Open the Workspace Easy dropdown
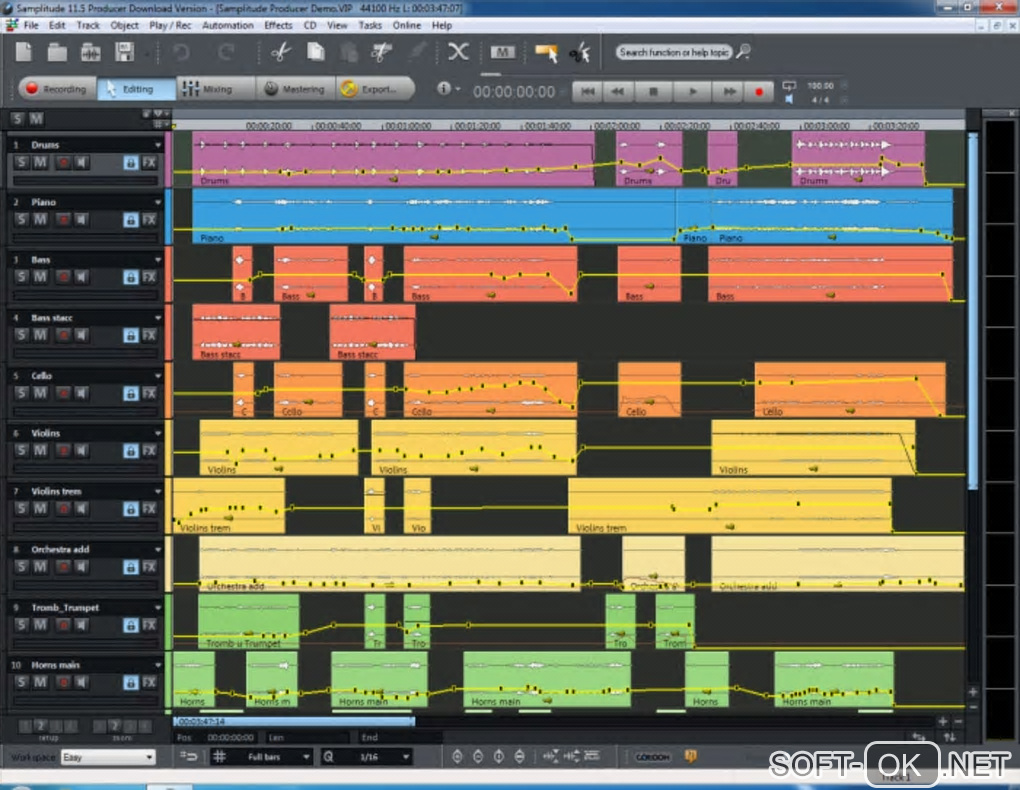Image resolution: width=1020 pixels, height=790 pixels. pos(108,757)
